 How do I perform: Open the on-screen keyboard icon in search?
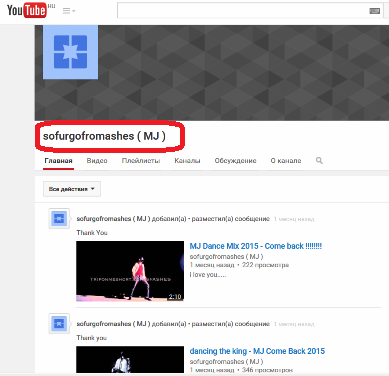[375, 11]
